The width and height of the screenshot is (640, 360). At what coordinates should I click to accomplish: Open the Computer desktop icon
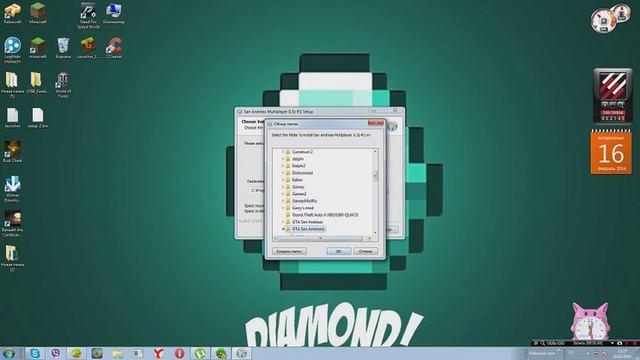[x=113, y=13]
